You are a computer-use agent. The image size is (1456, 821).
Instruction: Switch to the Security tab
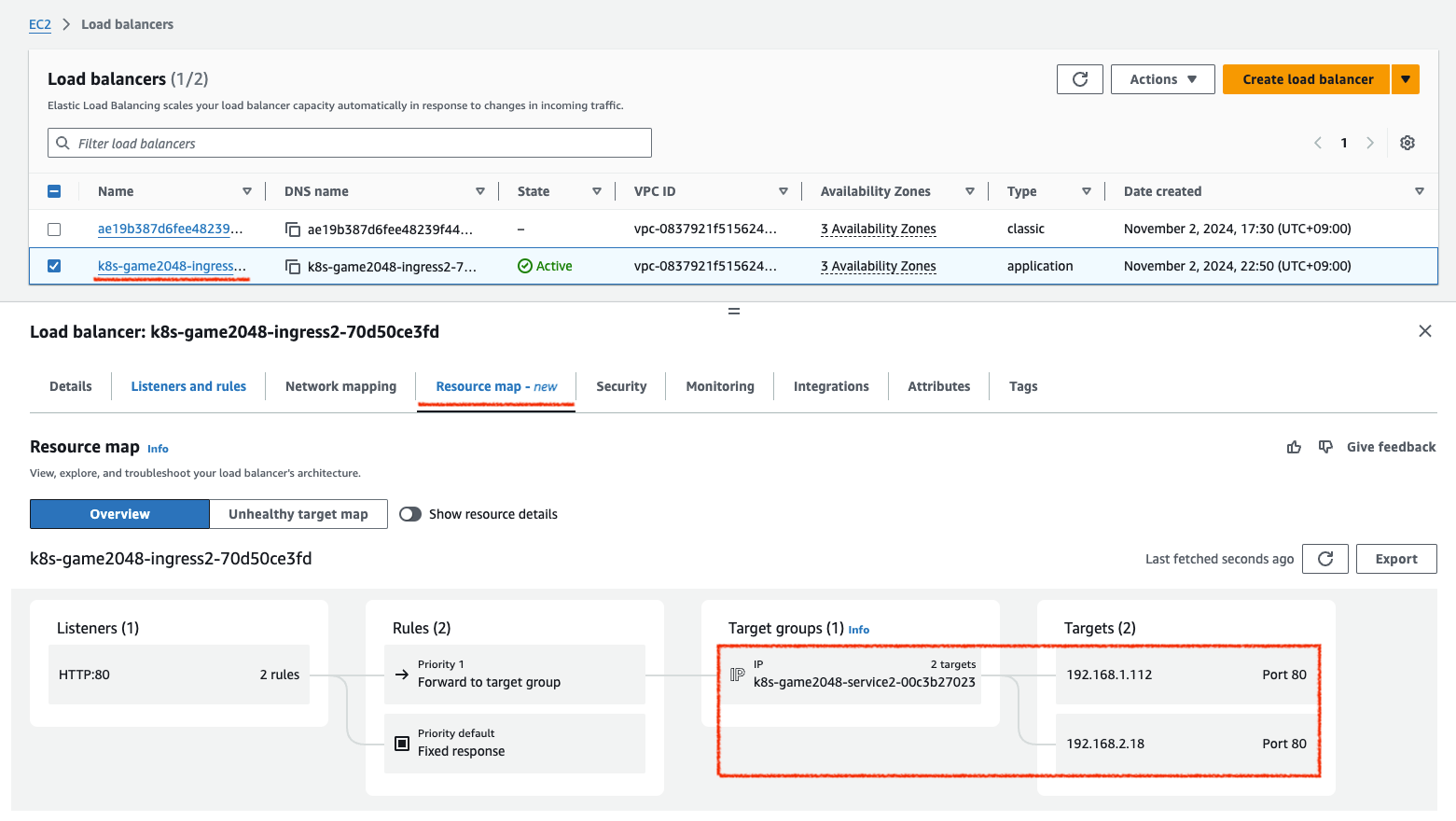621,386
